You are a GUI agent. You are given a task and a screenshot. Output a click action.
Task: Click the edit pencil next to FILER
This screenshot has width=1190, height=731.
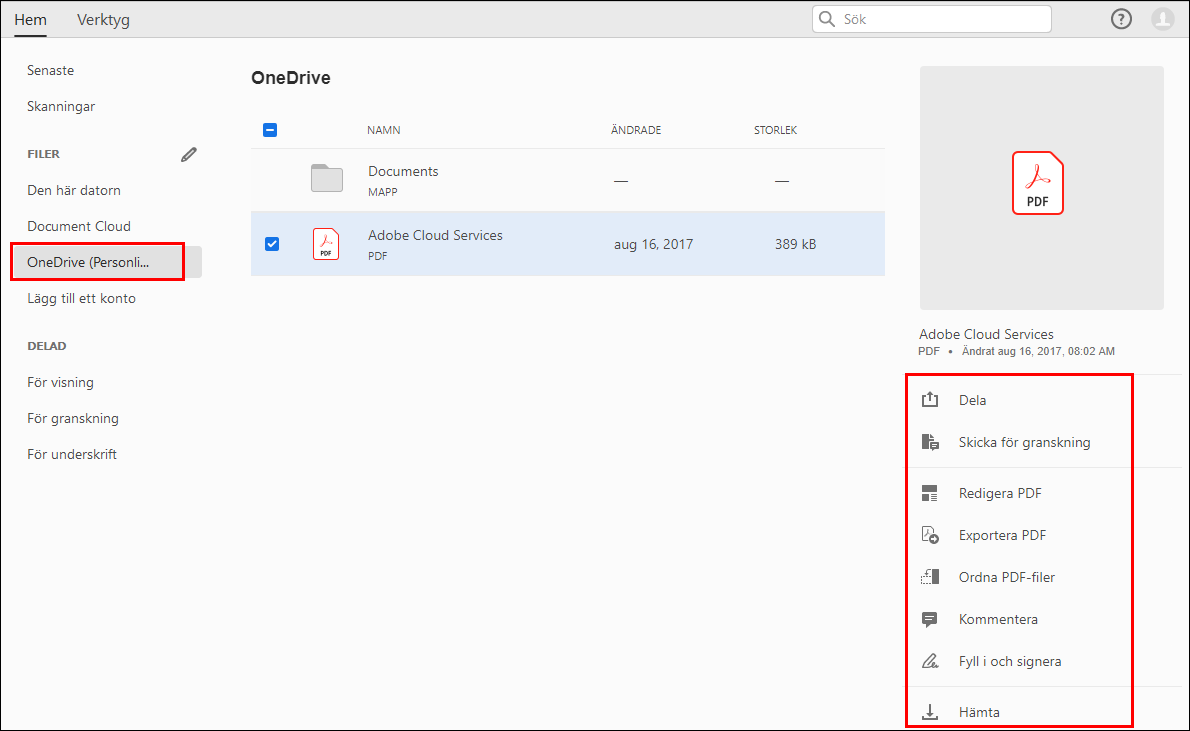[188, 154]
